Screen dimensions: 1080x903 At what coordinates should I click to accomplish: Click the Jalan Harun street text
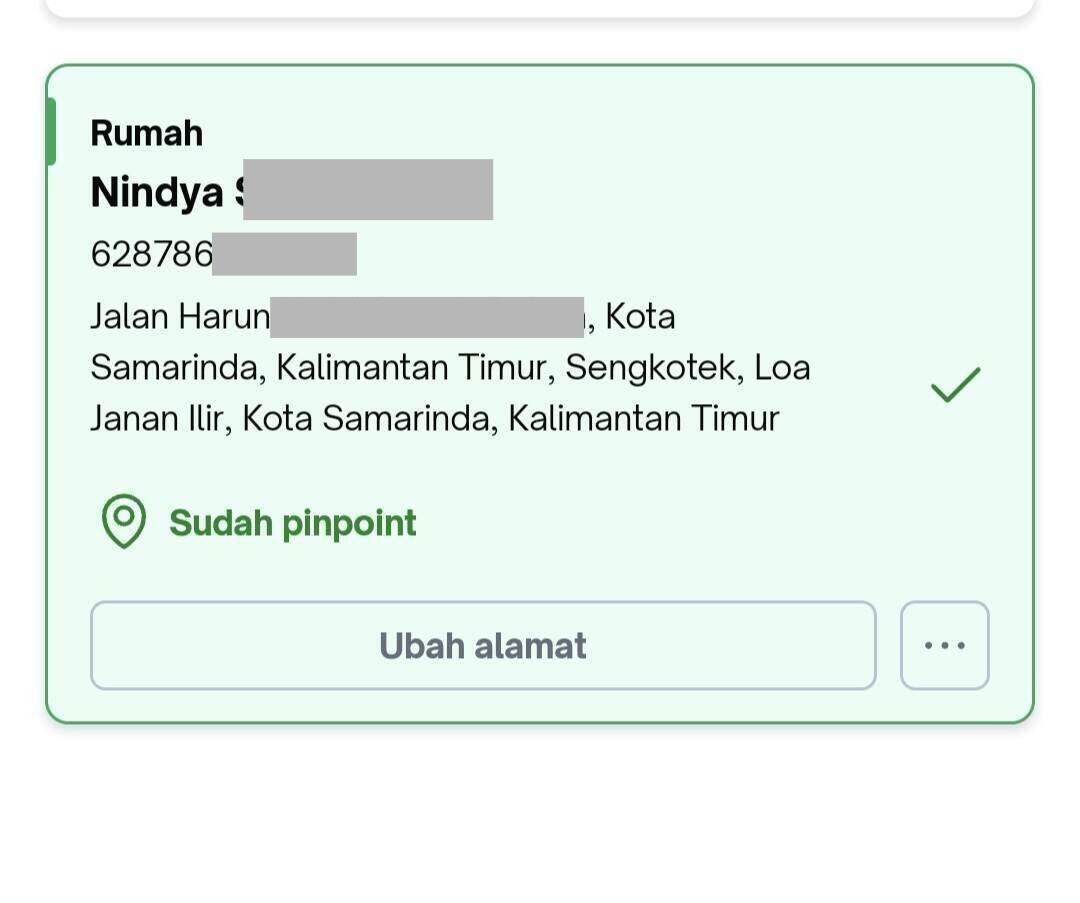click(x=180, y=317)
